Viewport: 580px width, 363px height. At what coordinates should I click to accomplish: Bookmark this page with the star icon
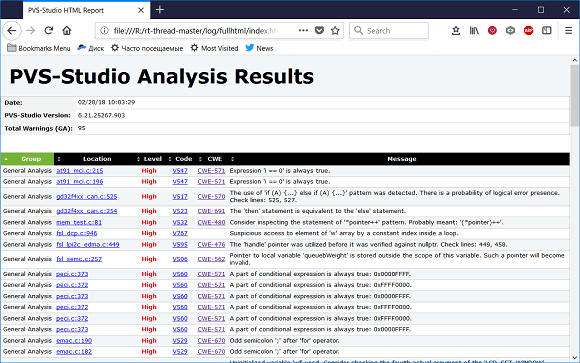[335, 30]
